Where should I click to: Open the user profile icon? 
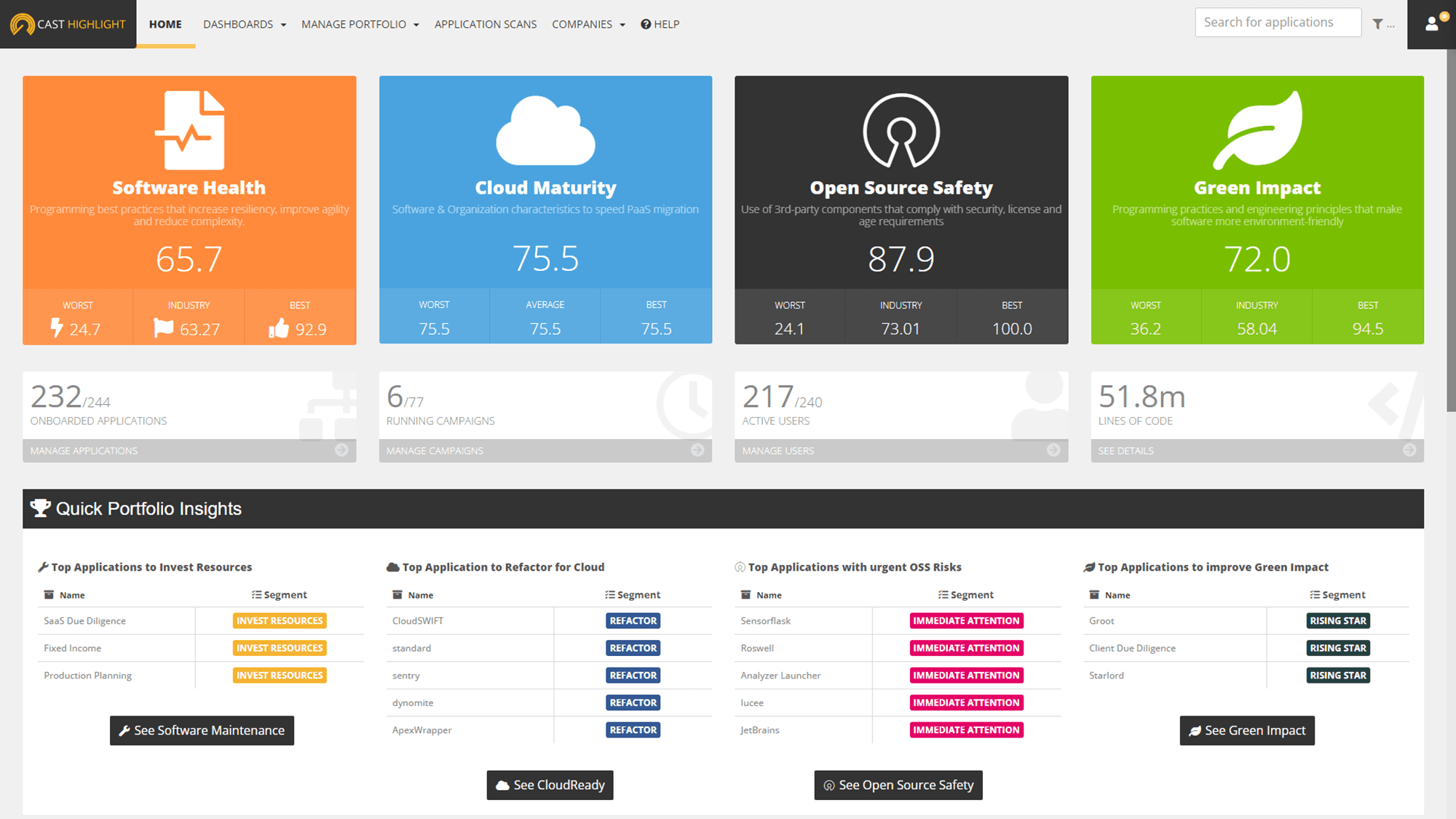click(x=1431, y=24)
